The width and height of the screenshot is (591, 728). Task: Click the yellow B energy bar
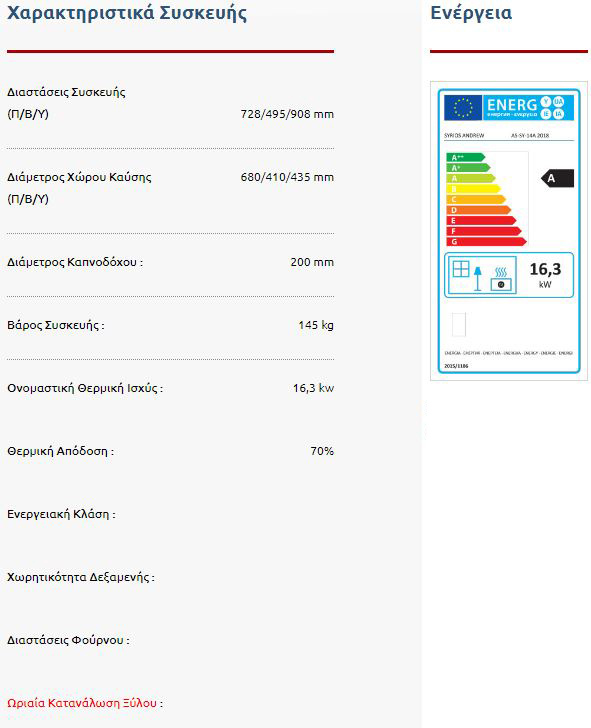(473, 189)
